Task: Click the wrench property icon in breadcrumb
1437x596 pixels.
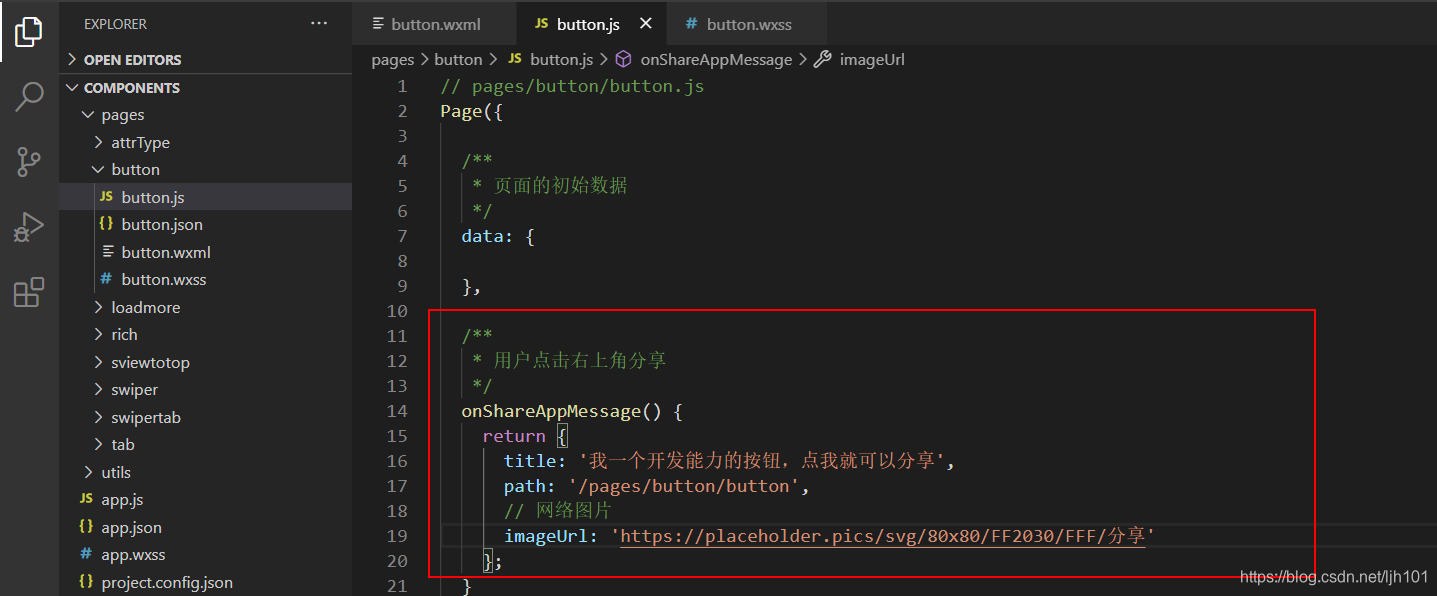Action: [822, 59]
